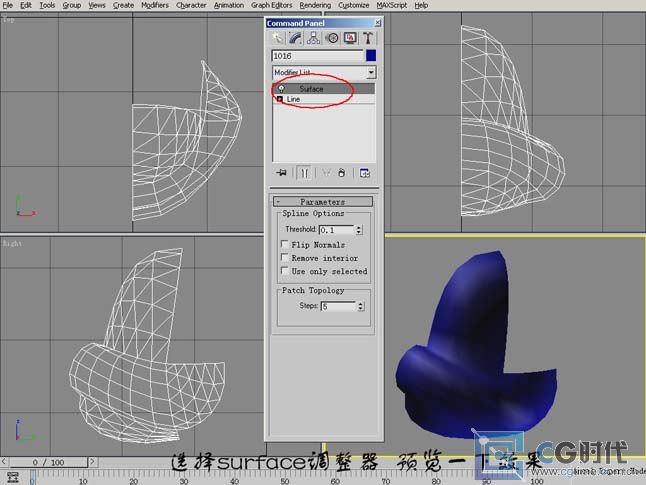The image size is (646, 485).
Task: Open the Create menu
Action: click(x=123, y=5)
